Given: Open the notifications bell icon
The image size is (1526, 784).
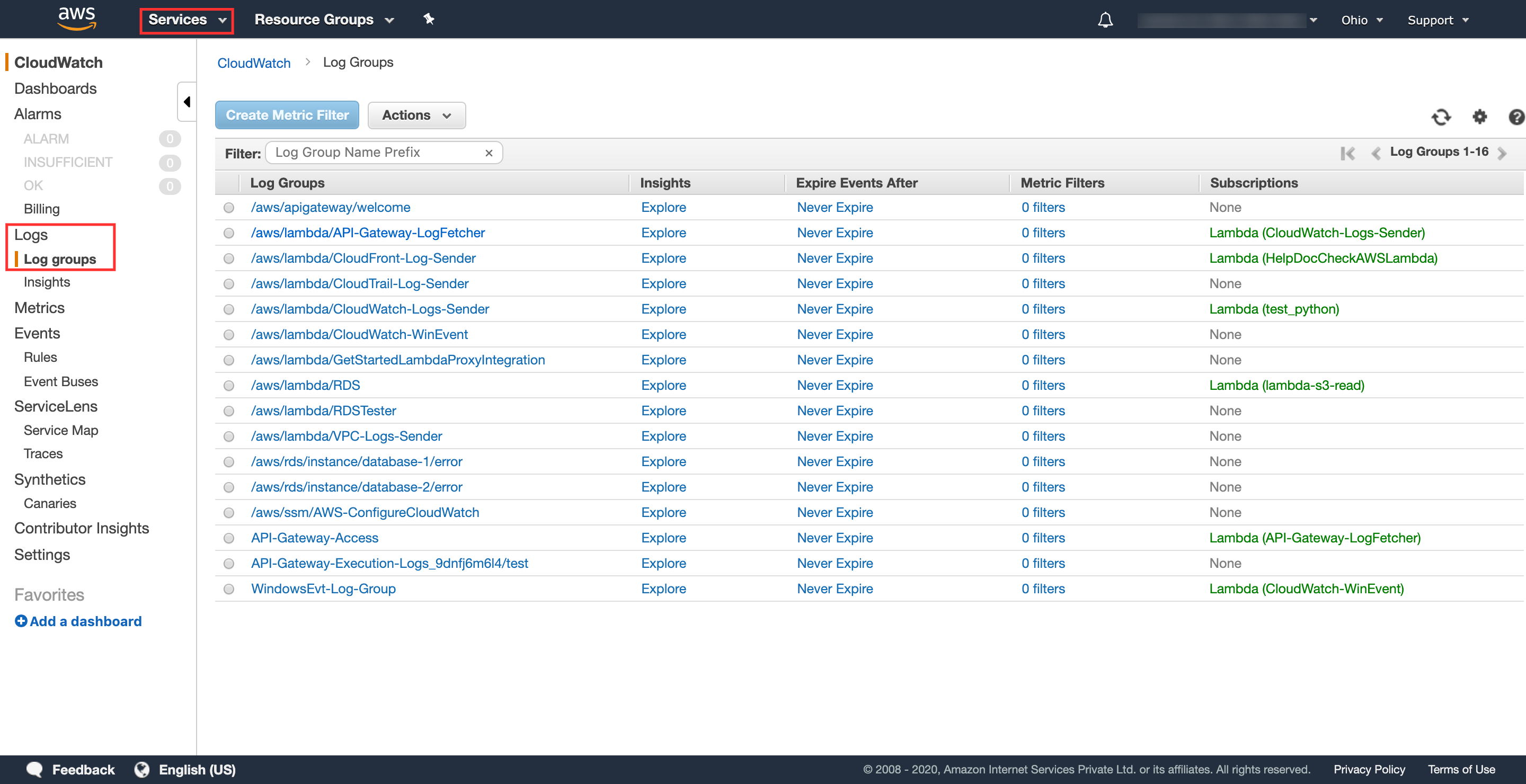Looking at the screenshot, I should tap(1105, 20).
